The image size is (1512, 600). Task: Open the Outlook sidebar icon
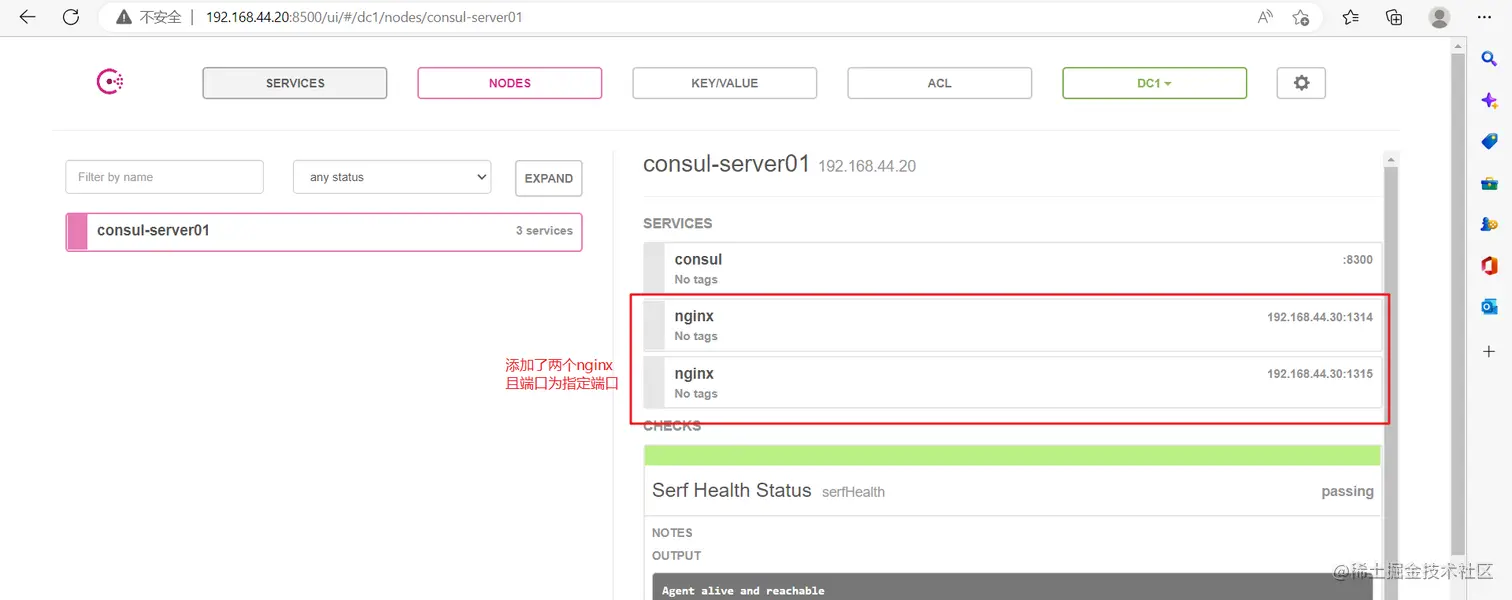point(1489,307)
